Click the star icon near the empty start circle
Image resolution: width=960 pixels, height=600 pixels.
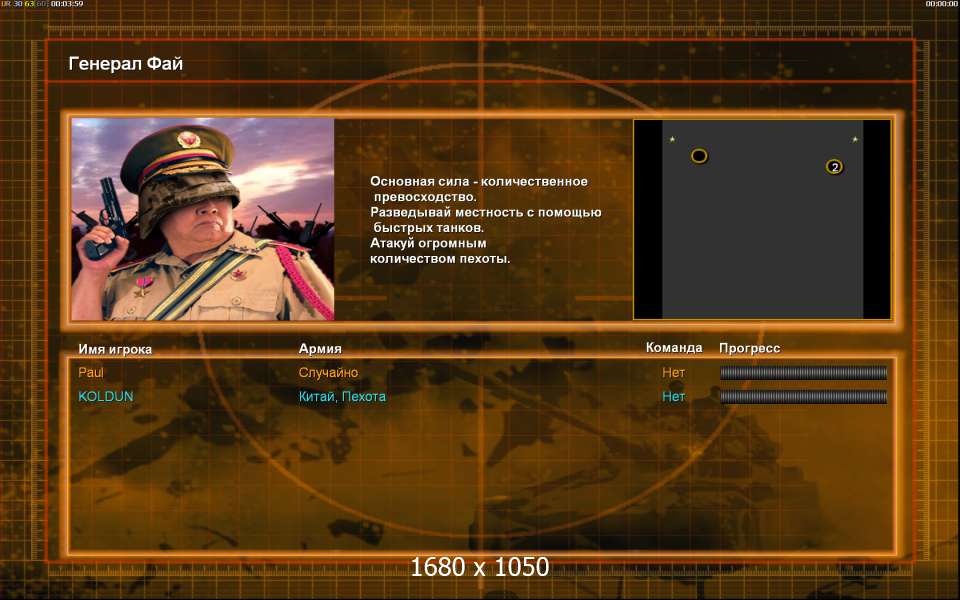tap(672, 140)
